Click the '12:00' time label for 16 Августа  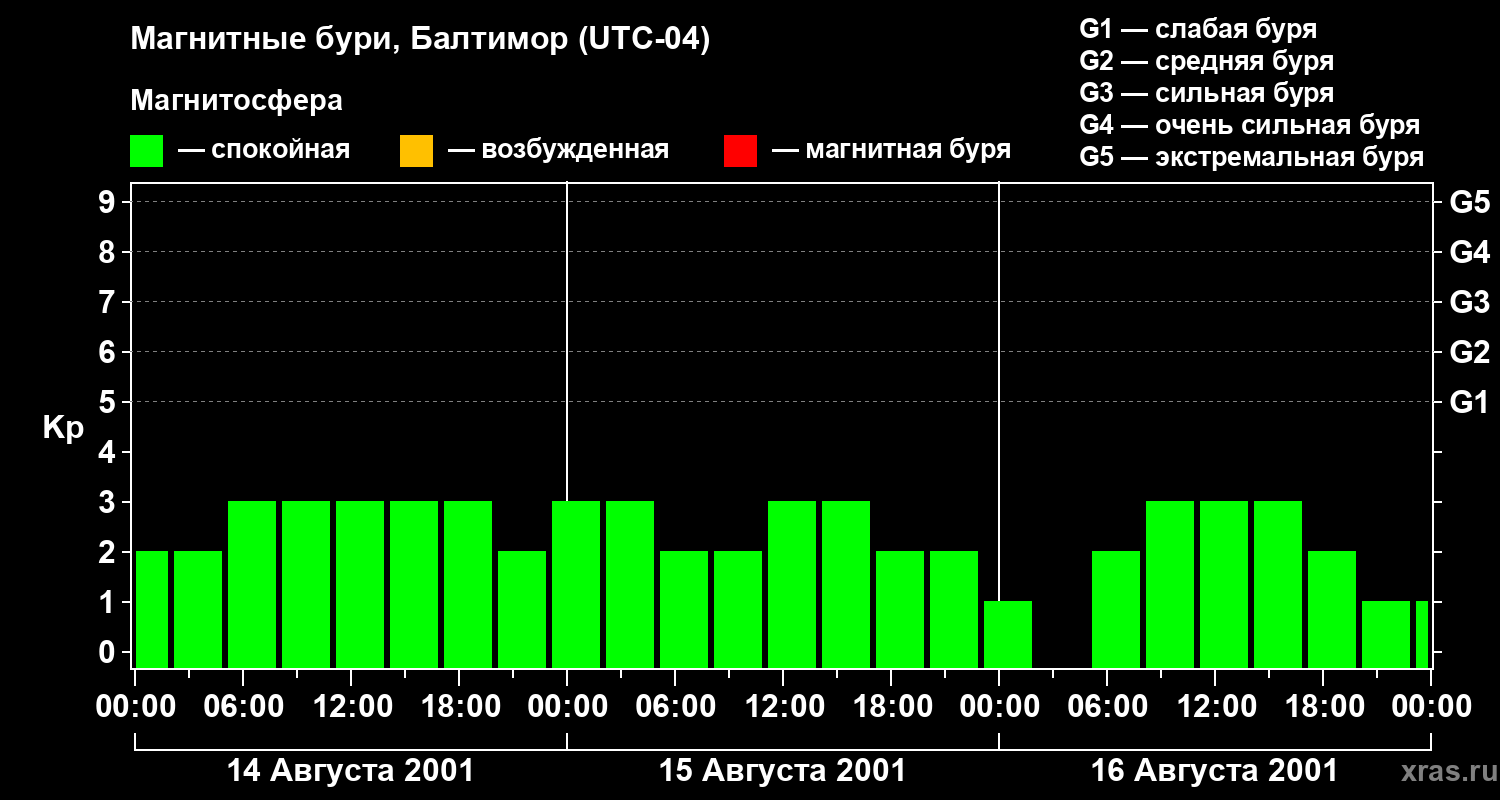[1215, 706]
